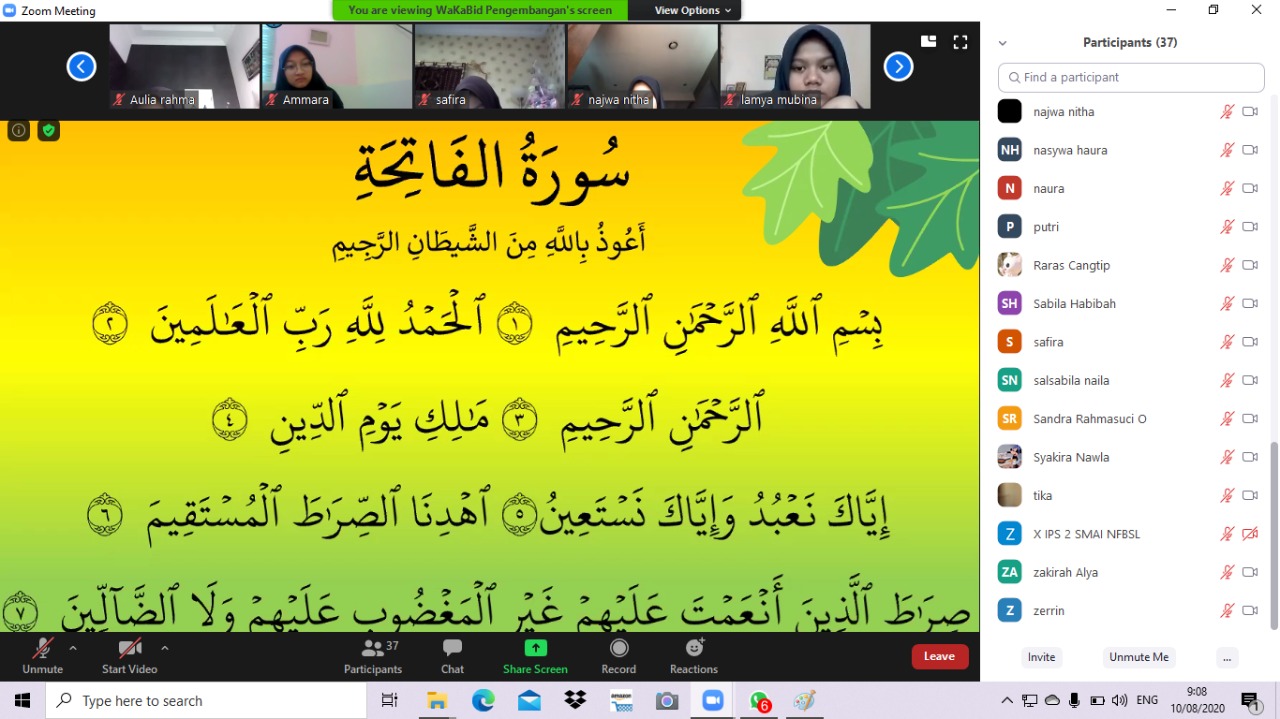Click the Find a participant search field
Screen dimensions: 1280x719
tap(1131, 77)
